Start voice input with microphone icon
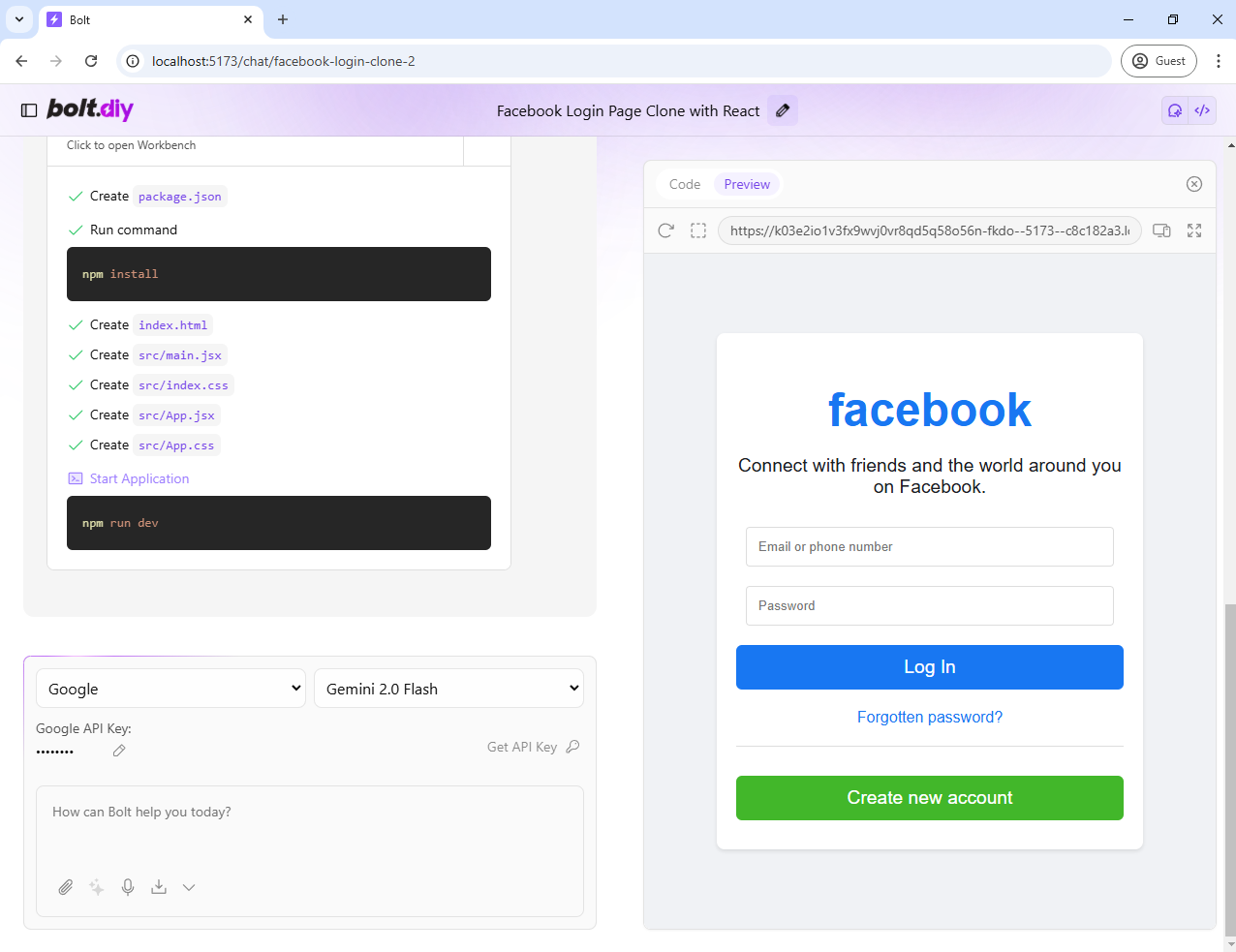1236x952 pixels. [128, 887]
